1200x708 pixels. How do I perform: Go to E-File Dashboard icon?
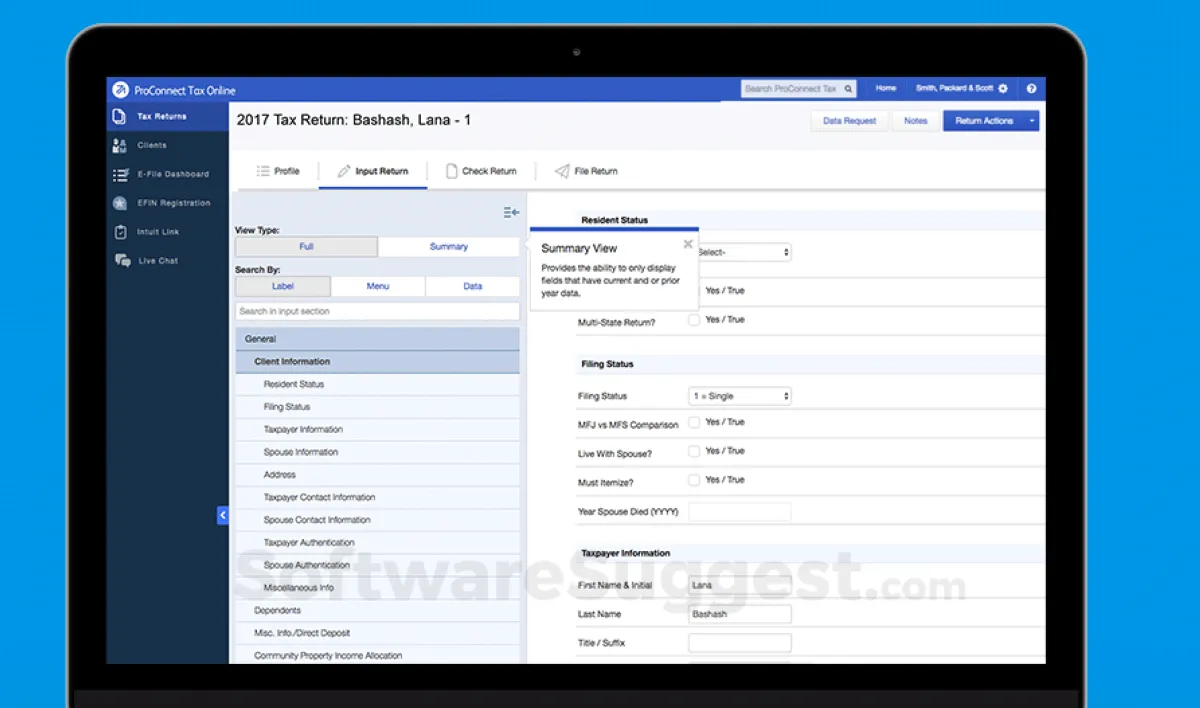pyautogui.click(x=120, y=174)
